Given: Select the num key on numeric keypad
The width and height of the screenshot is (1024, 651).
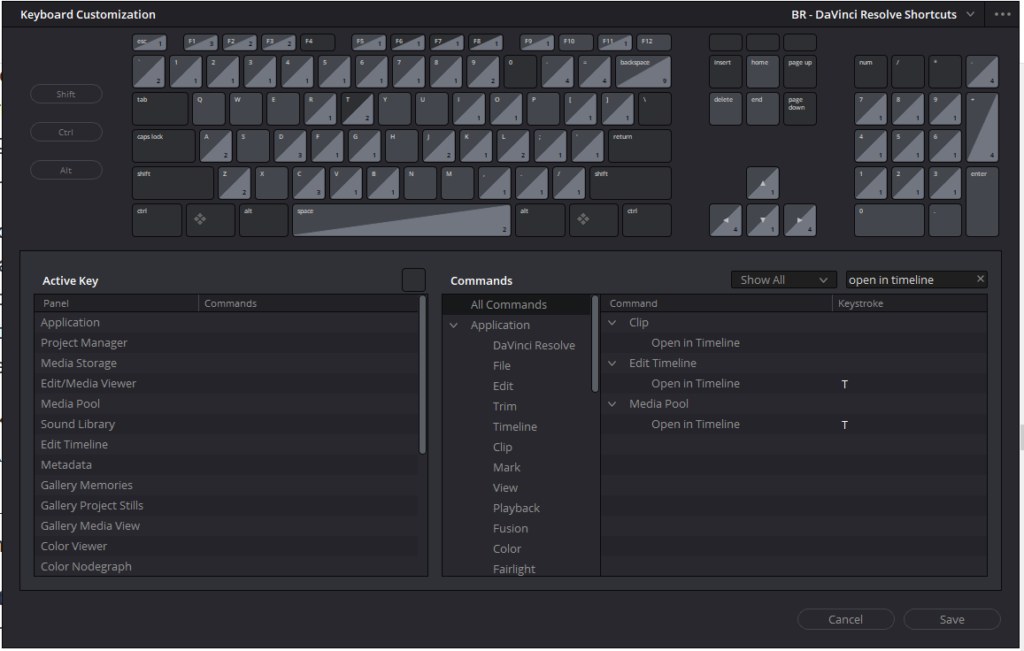Looking at the screenshot, I should coord(871,72).
